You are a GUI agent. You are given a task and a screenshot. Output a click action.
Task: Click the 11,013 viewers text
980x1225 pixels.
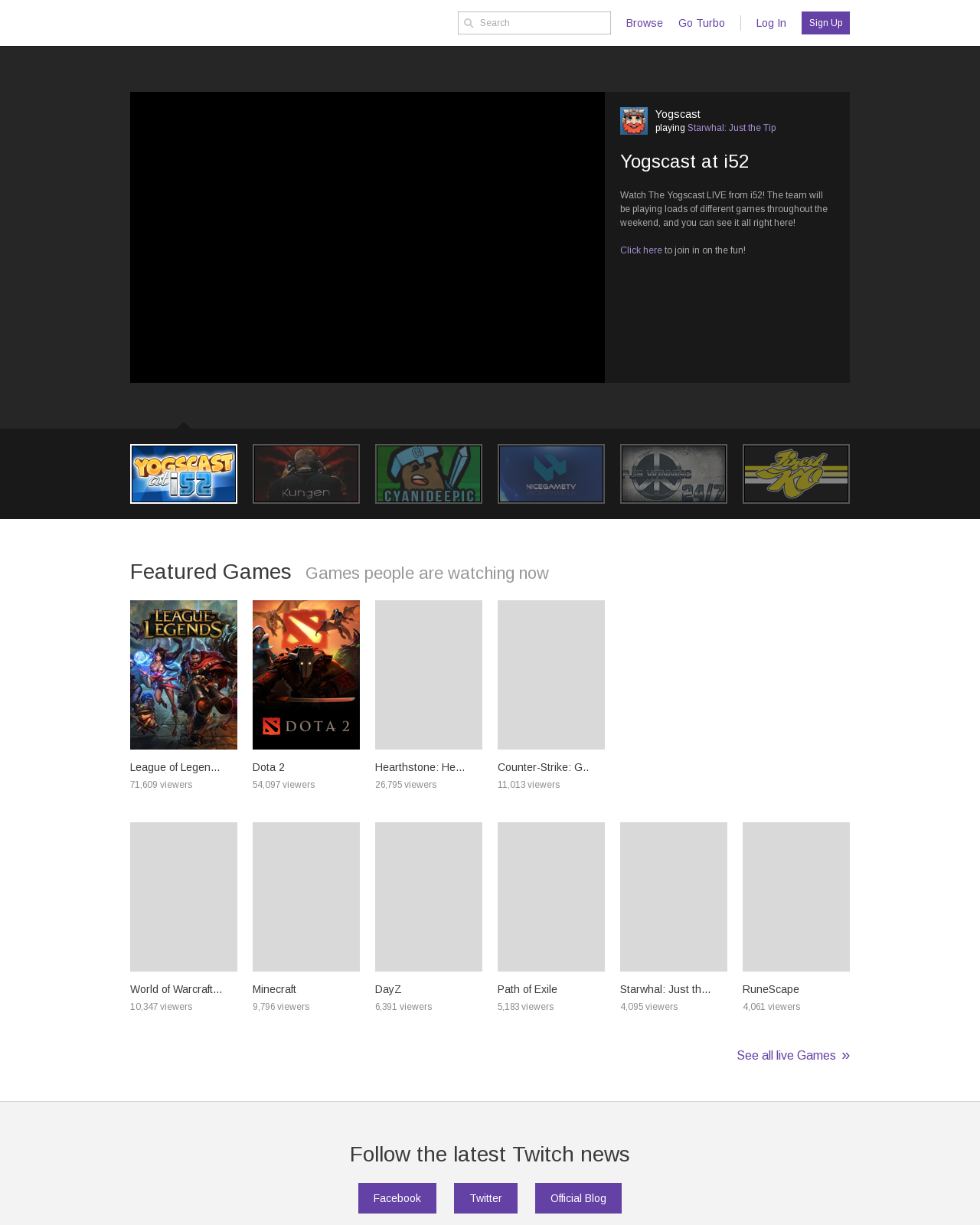(529, 785)
